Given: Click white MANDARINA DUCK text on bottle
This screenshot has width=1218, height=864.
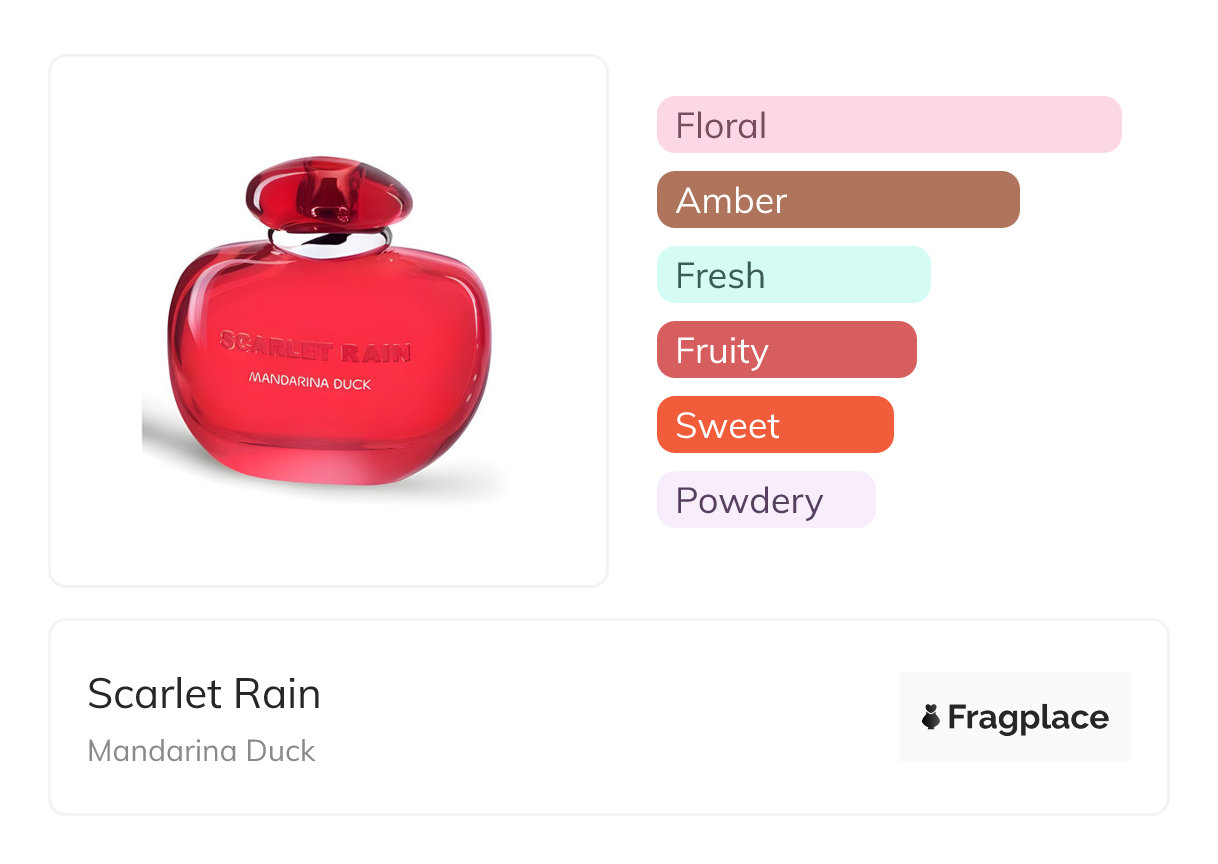Looking at the screenshot, I should click(308, 381).
